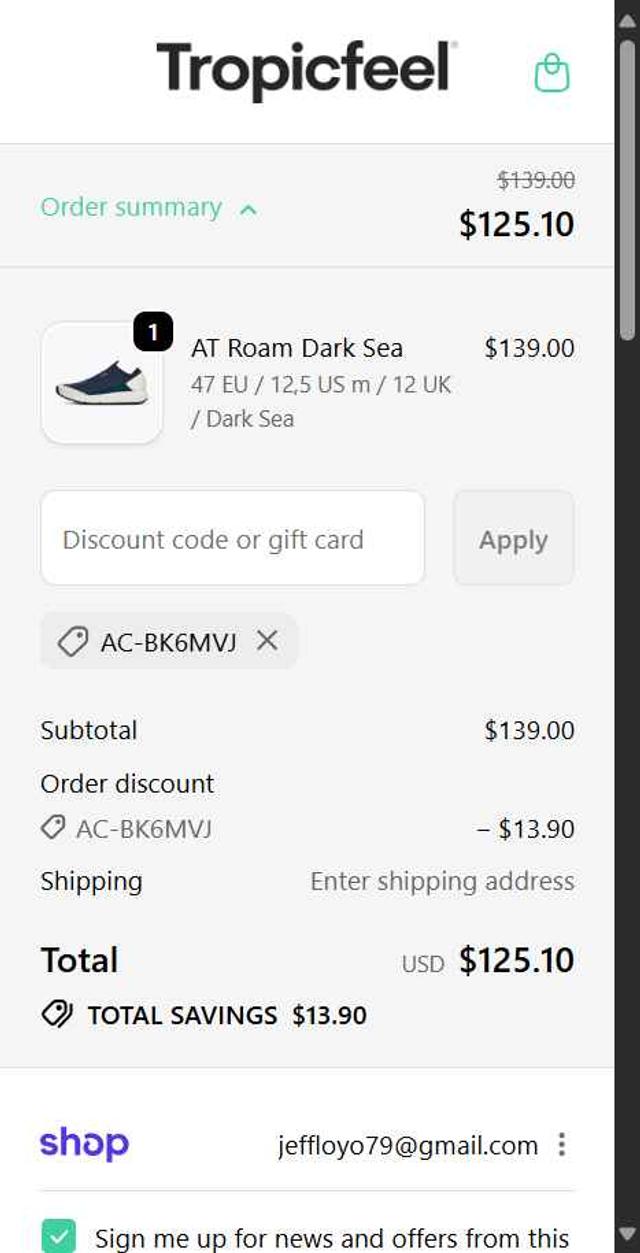Click the Tropicfeel logo
Image resolution: width=640 pixels, height=1253 pixels.
click(306, 70)
